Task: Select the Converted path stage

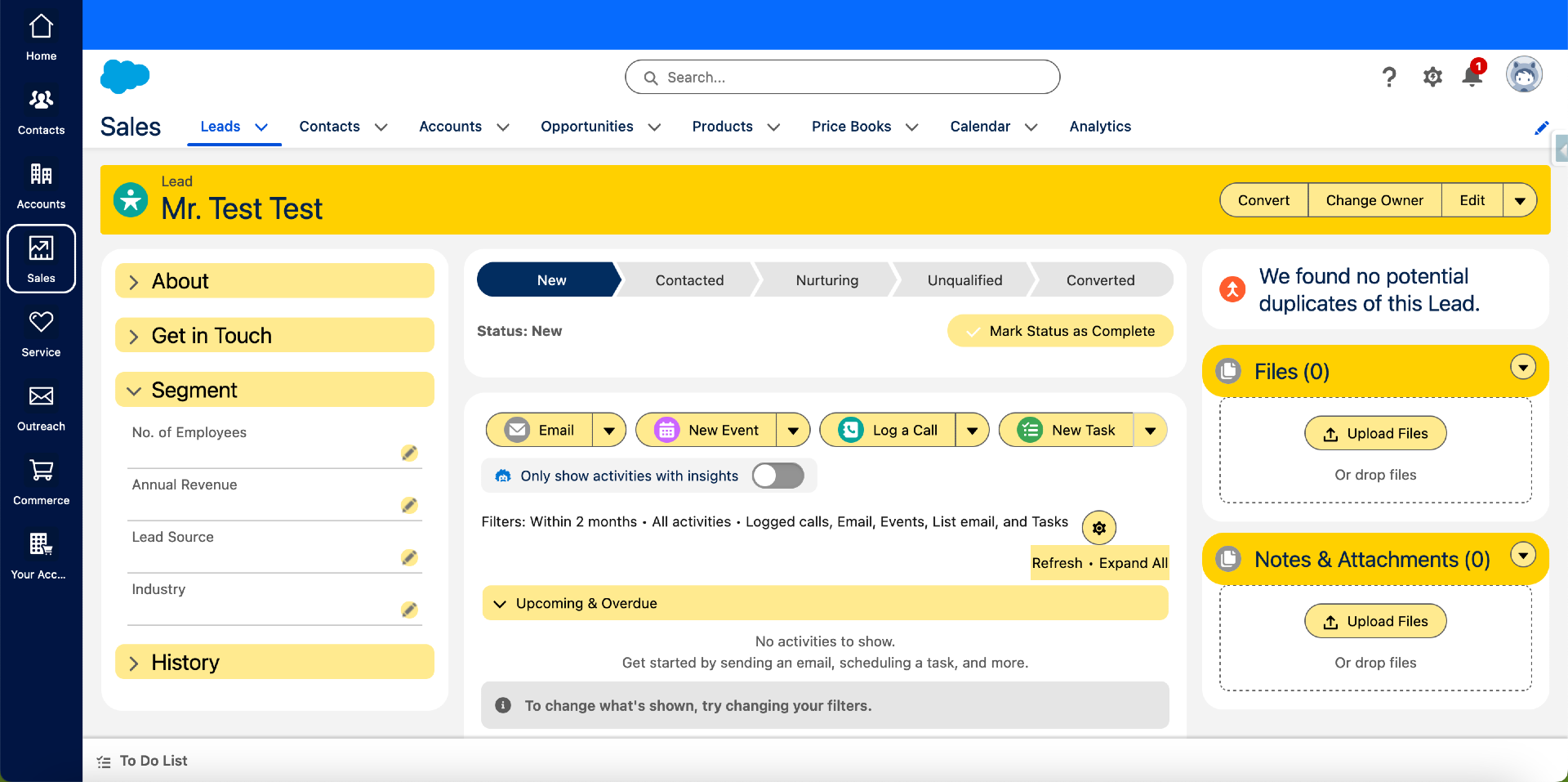Action: [1101, 280]
